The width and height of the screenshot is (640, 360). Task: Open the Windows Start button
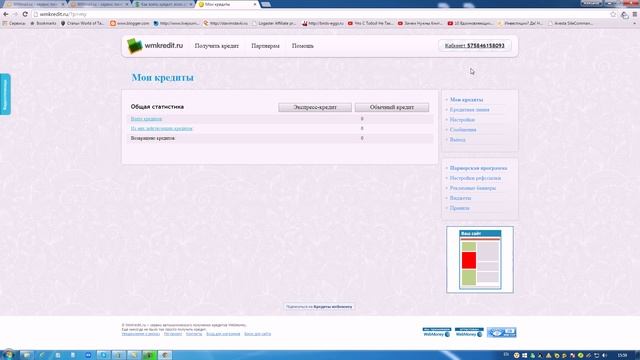pos(8,355)
